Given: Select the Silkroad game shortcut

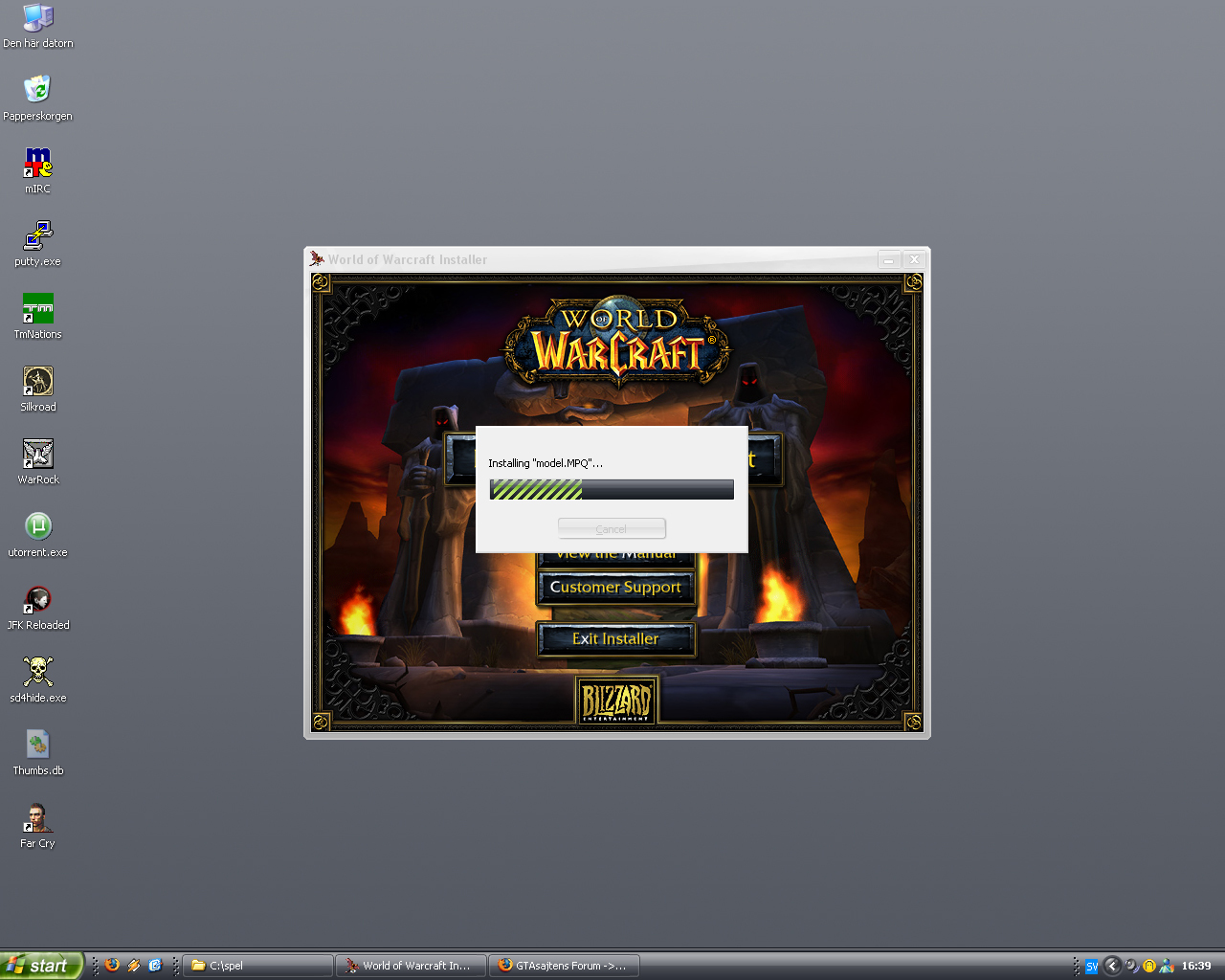Looking at the screenshot, I should (x=37, y=390).
